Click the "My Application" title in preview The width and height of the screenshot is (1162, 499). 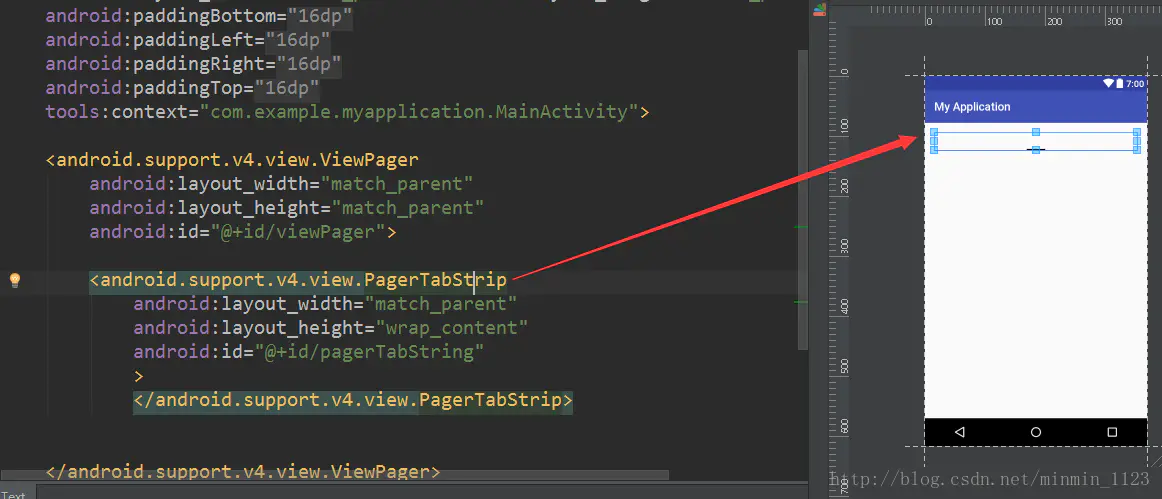pos(972,107)
